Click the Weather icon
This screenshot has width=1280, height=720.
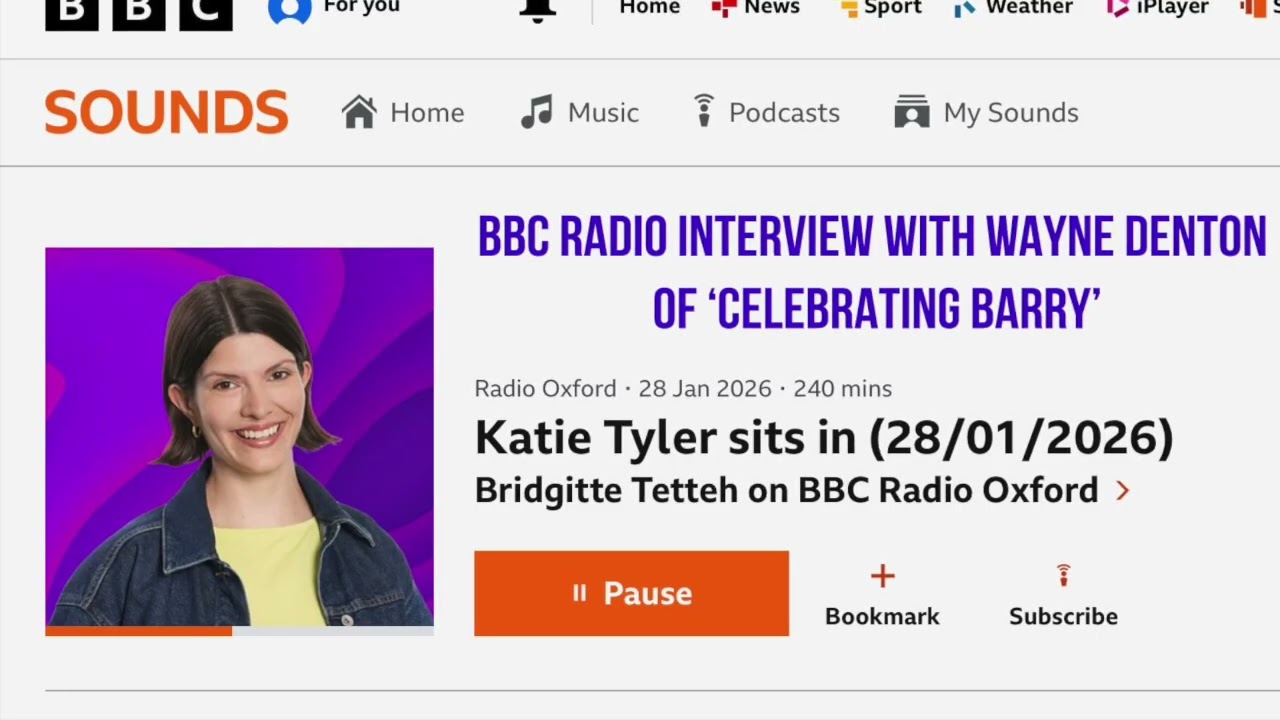point(965,9)
